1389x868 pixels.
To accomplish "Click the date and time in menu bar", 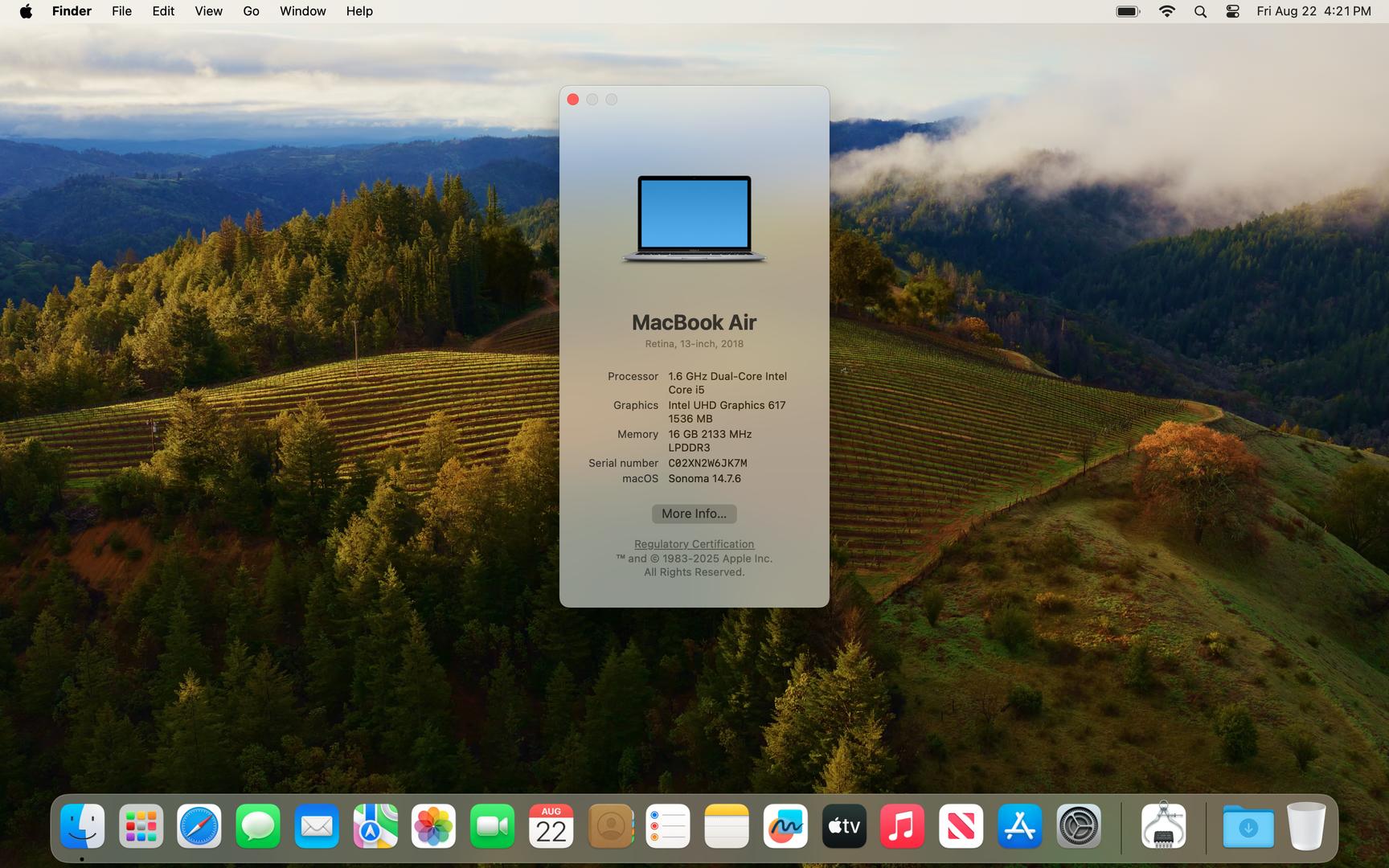I will tap(1313, 11).
